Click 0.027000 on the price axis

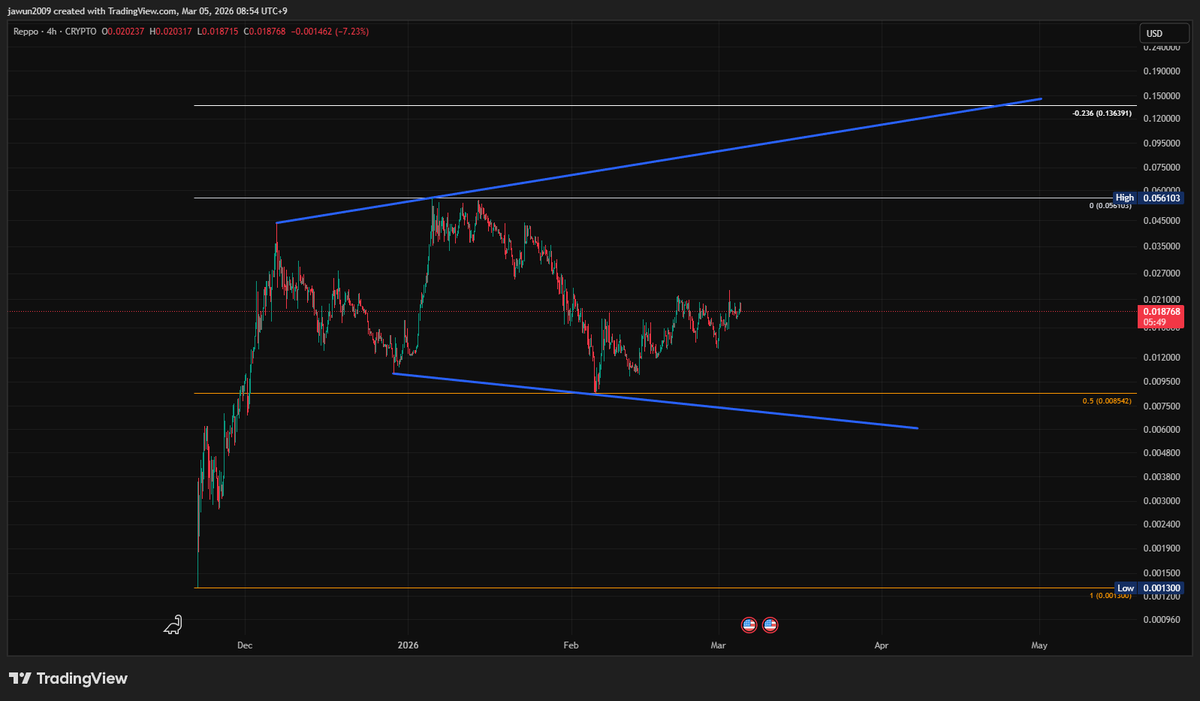(1160, 272)
